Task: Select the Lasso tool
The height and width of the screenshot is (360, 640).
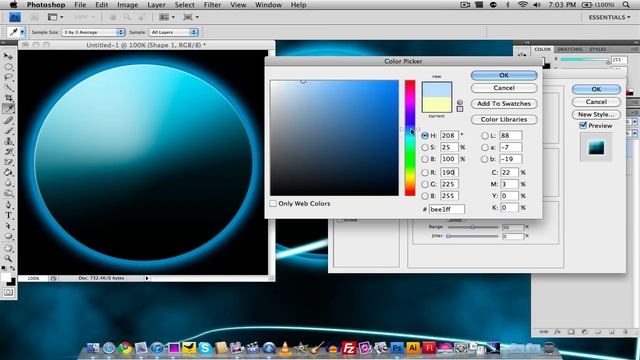Action: [8, 77]
